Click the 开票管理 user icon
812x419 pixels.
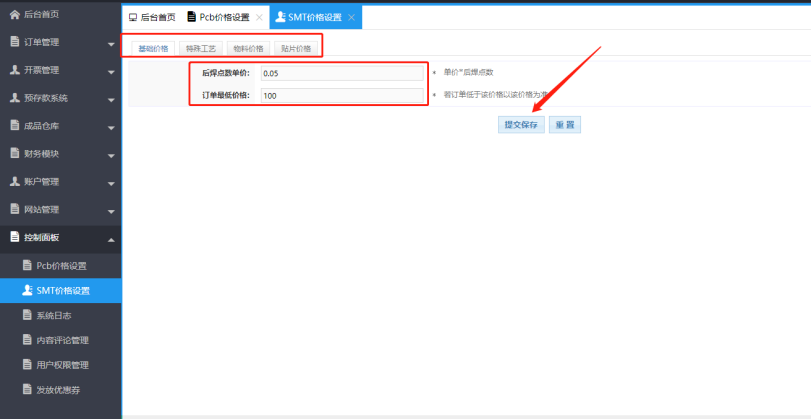coord(14,70)
